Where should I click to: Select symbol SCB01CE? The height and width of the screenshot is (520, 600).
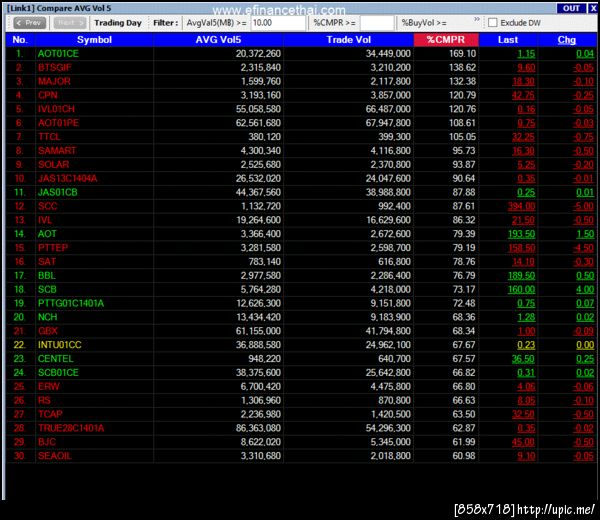click(x=58, y=372)
